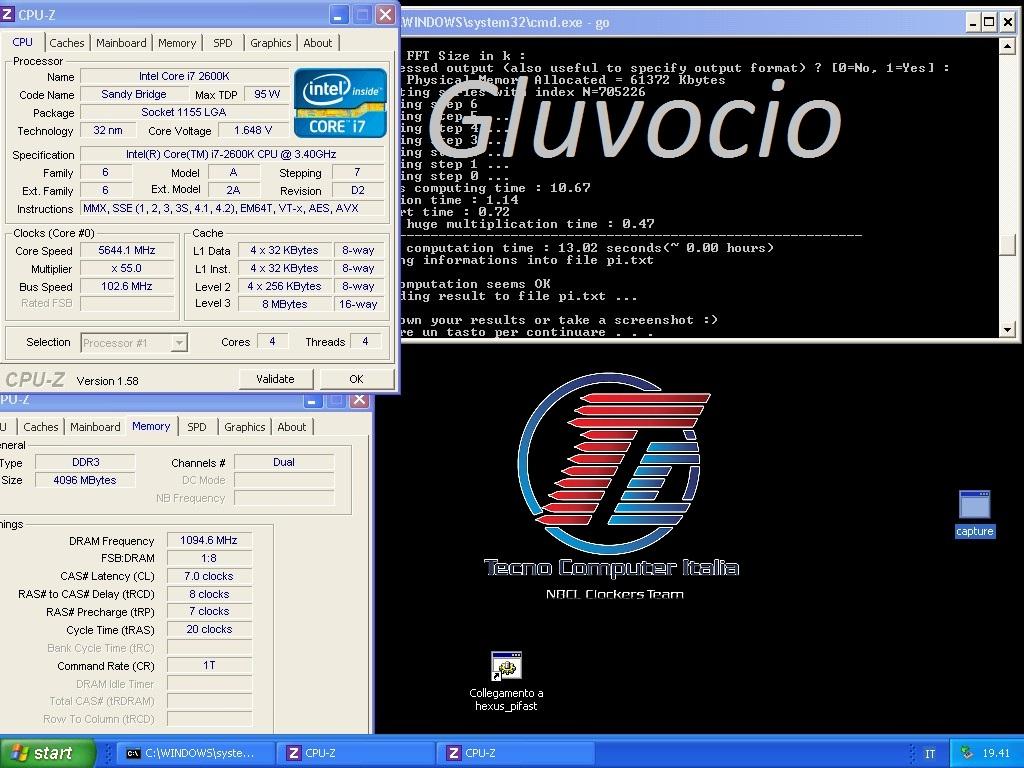Open the SPD tab in top CPU-Z

tap(223, 43)
